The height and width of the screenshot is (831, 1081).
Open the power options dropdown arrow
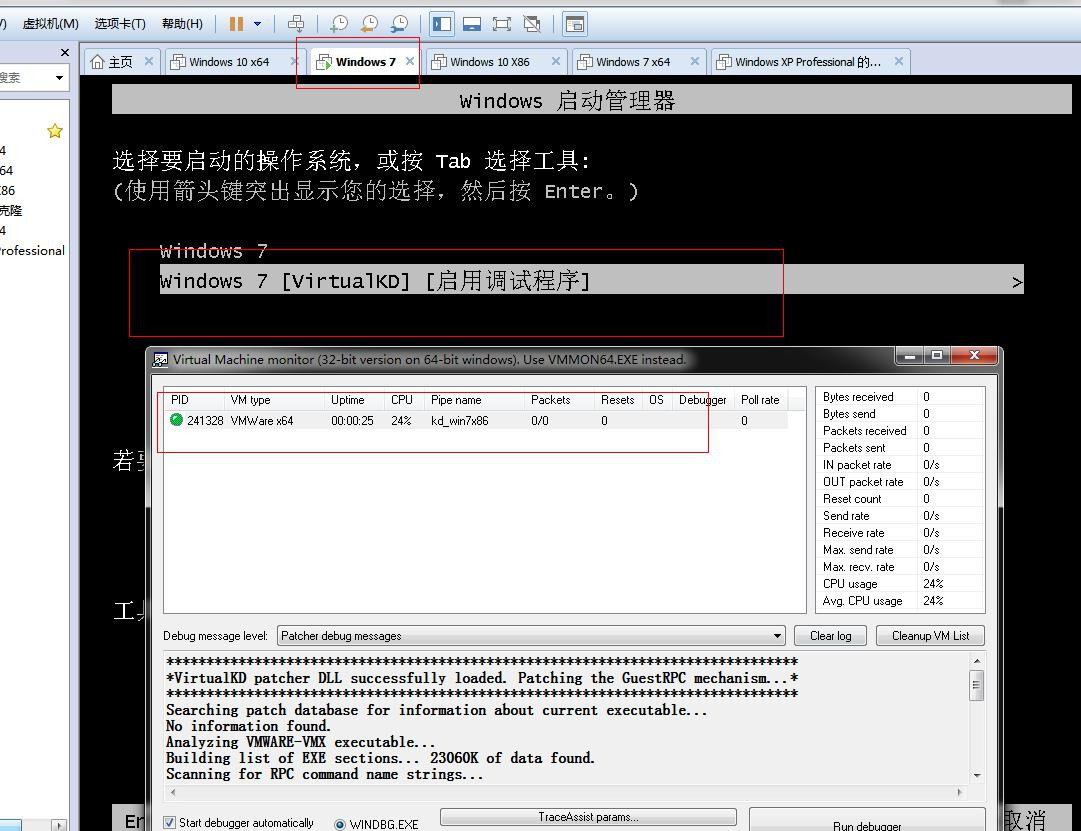tap(257, 23)
